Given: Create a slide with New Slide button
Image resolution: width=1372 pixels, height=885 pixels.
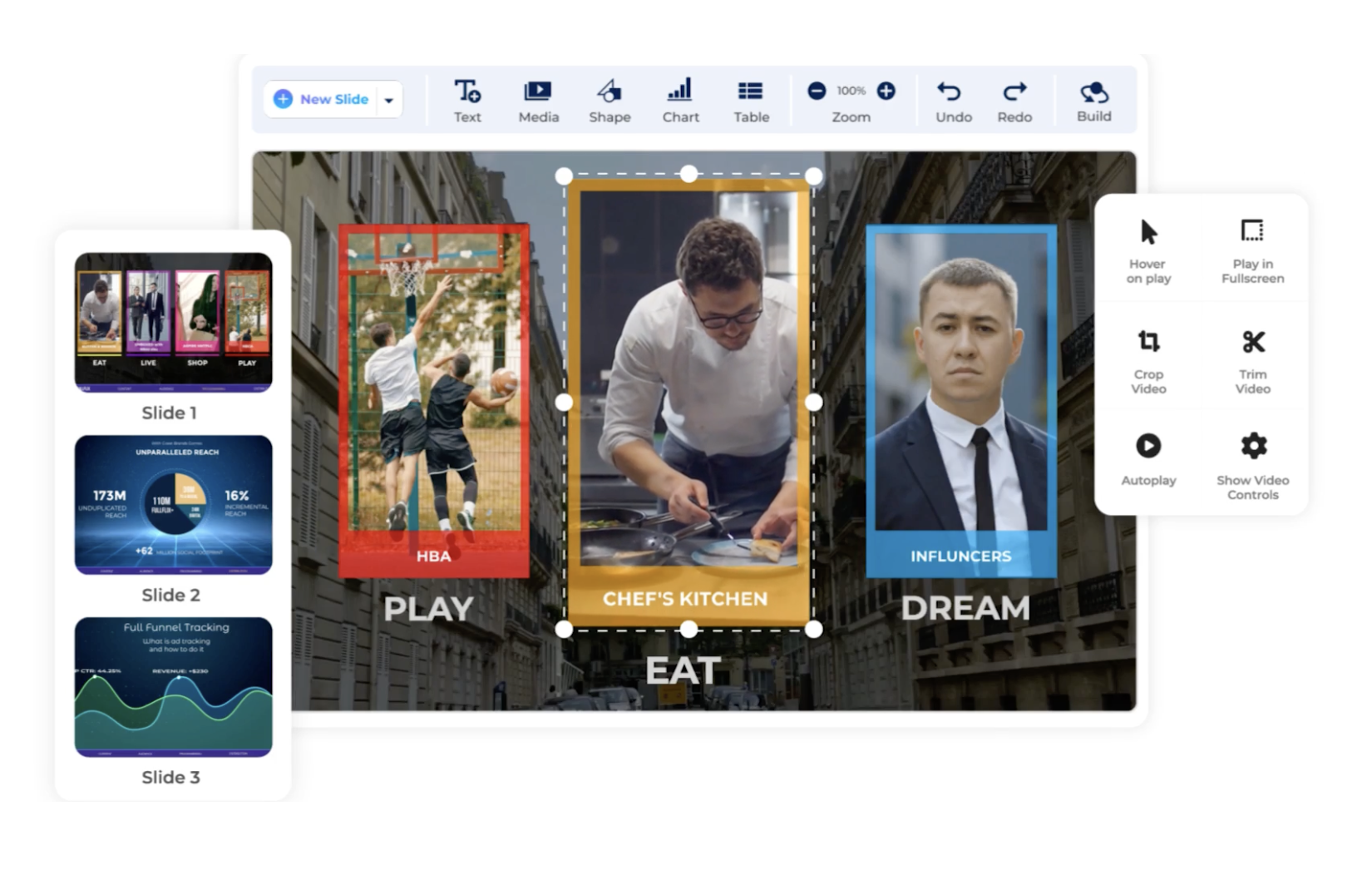Looking at the screenshot, I should point(324,99).
